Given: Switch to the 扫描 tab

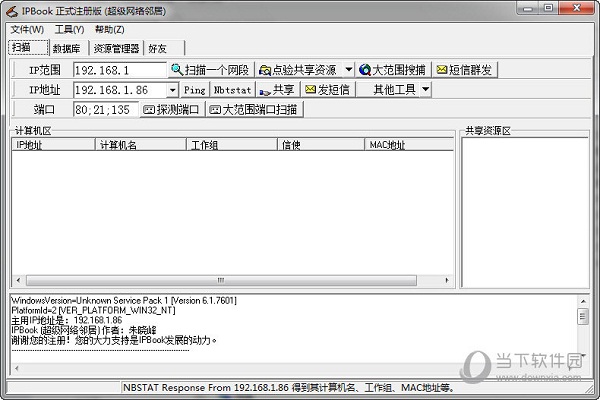Looking at the screenshot, I should (29, 47).
